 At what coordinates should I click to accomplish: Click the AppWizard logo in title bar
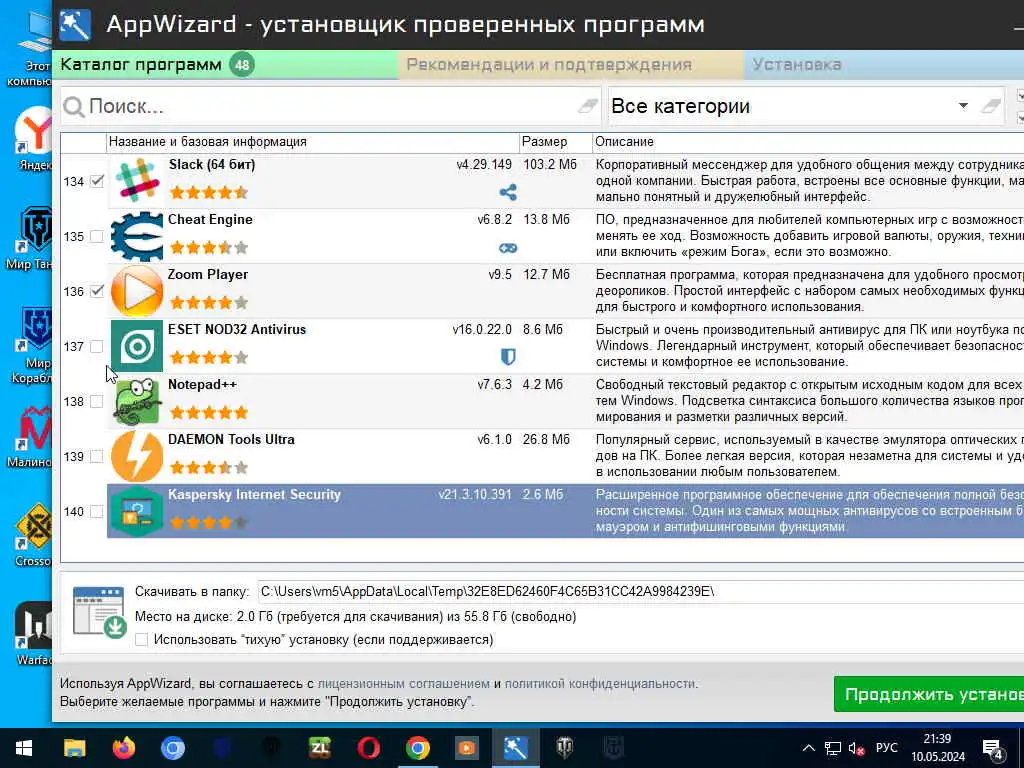[74, 25]
